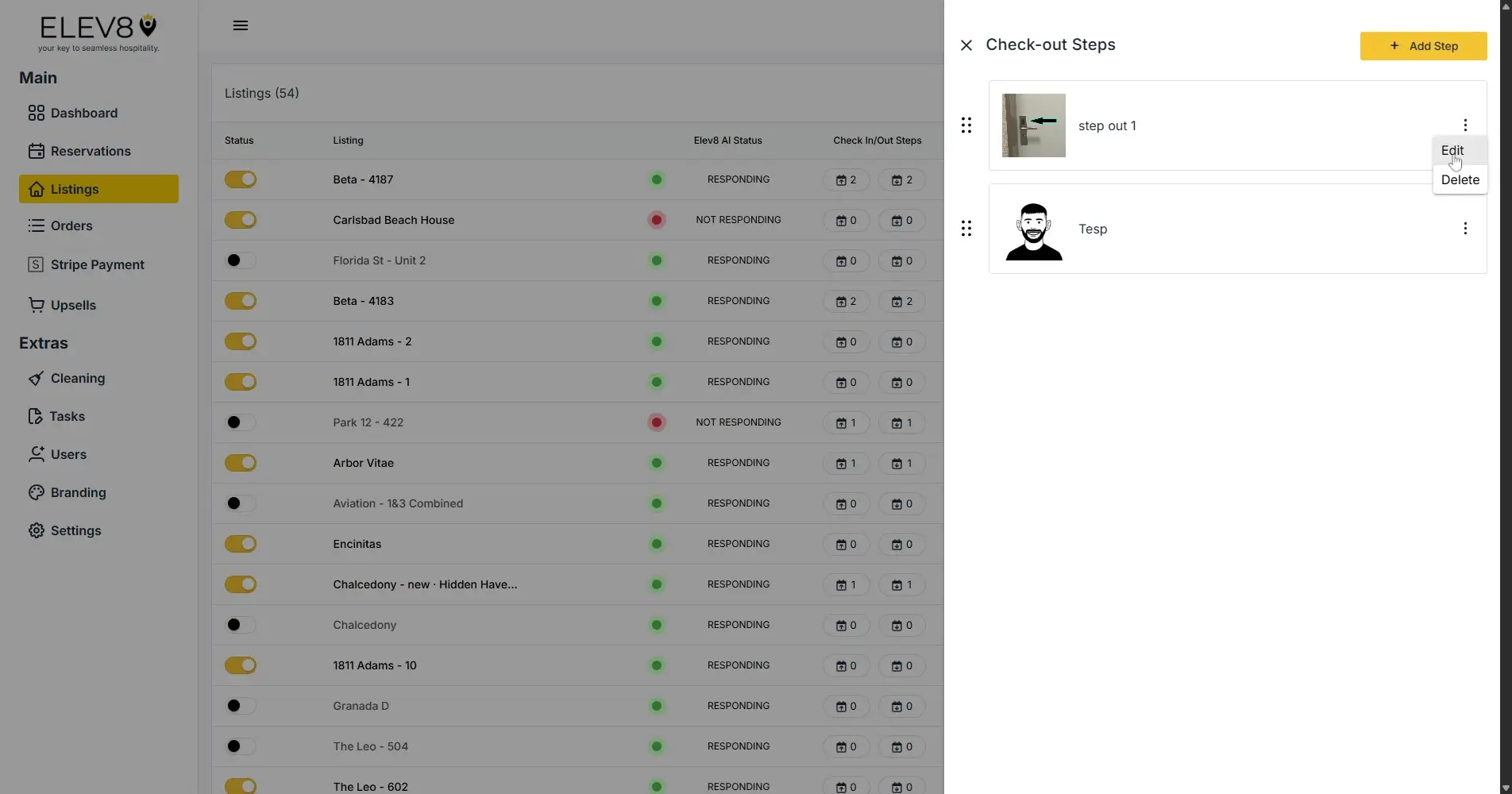The width and height of the screenshot is (1512, 794).
Task: Open the Branding section
Action: tap(78, 492)
